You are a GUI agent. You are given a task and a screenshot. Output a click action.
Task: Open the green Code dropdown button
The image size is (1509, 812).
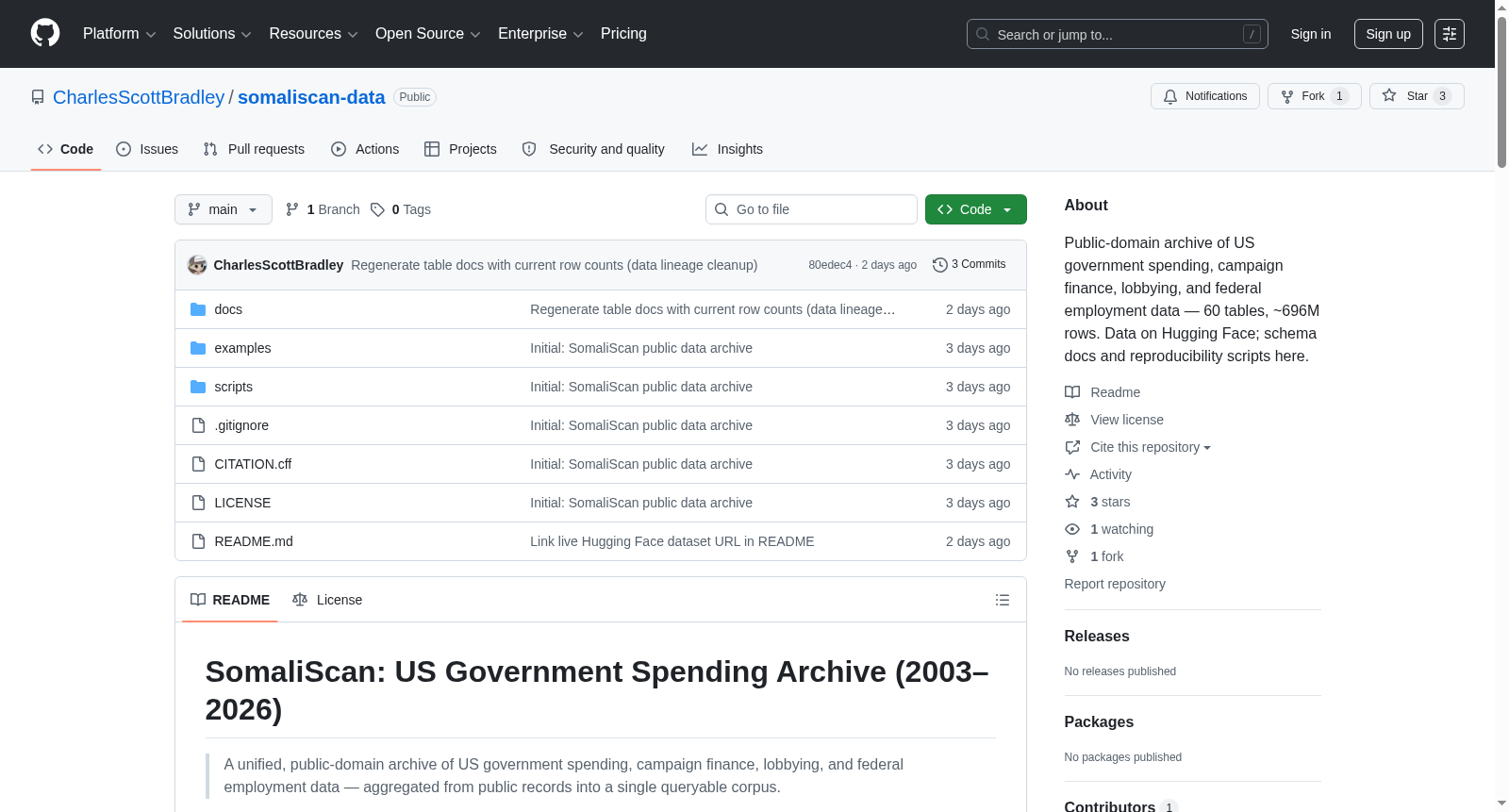tap(976, 209)
